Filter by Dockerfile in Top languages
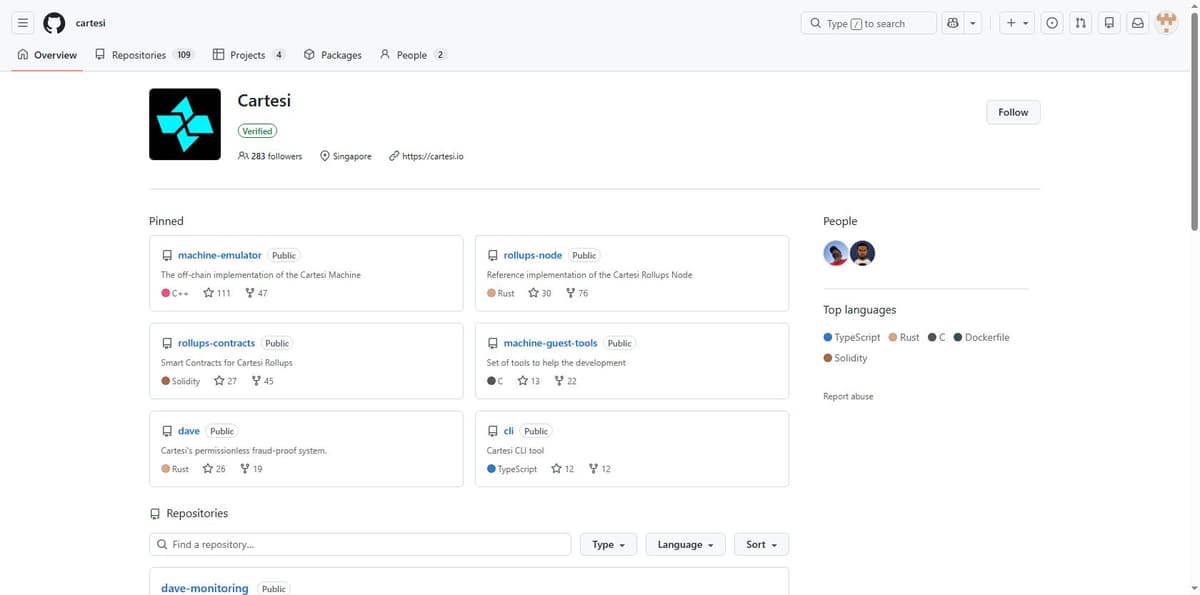The width and height of the screenshot is (1200, 595). pyautogui.click(x=982, y=337)
